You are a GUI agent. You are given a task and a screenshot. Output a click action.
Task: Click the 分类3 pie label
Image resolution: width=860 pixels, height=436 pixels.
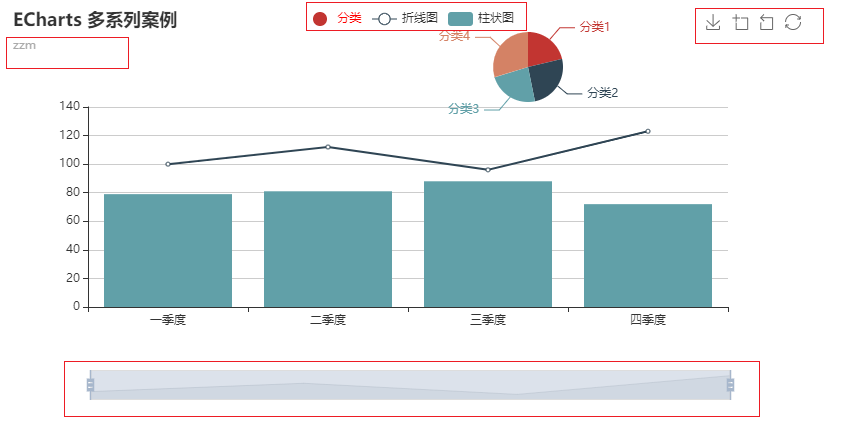tap(463, 109)
